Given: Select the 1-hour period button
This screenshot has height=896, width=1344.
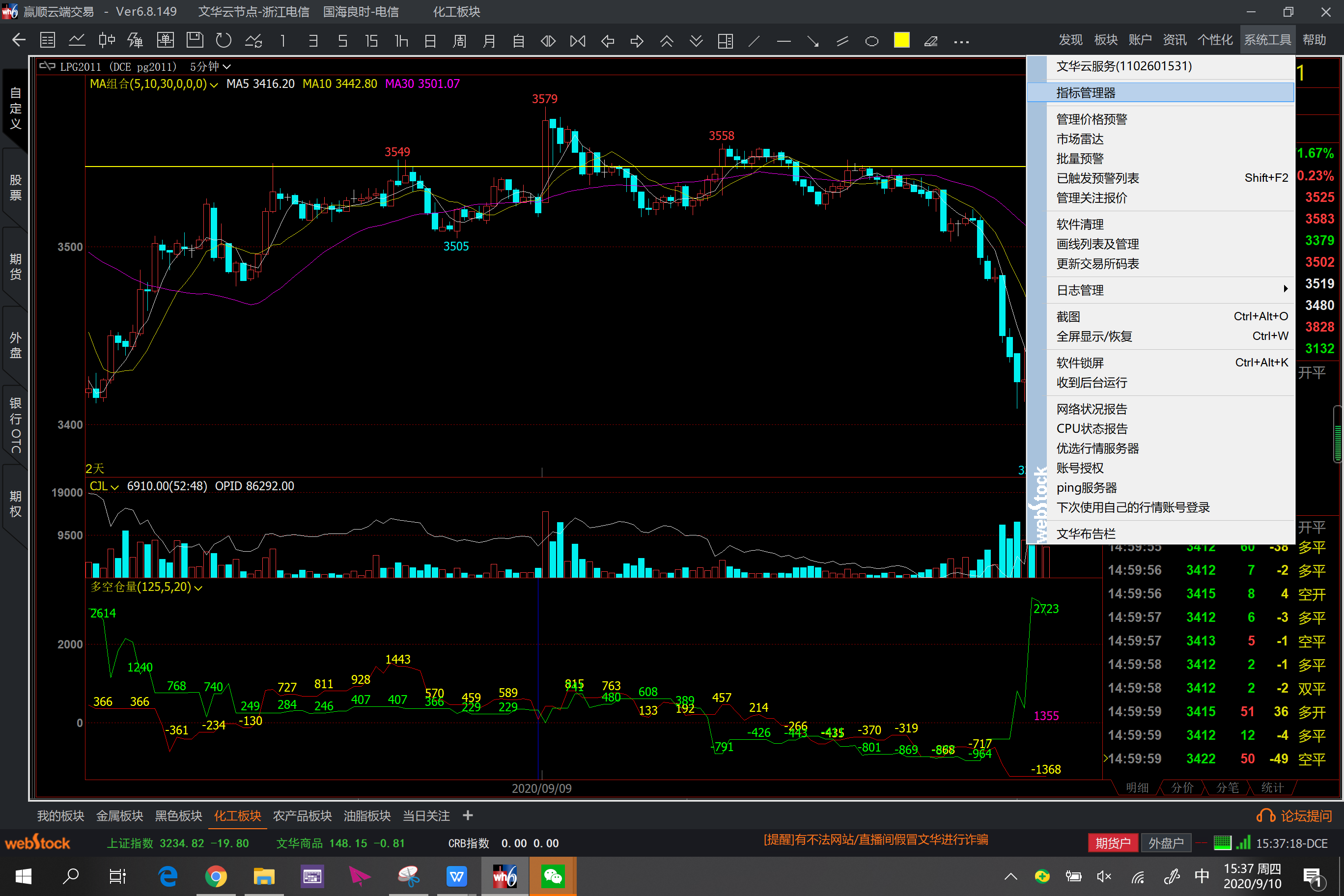Looking at the screenshot, I should pos(401,41).
